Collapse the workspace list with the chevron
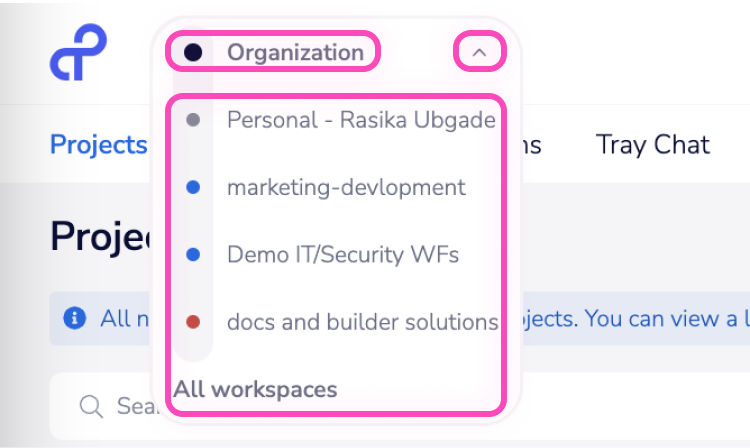The width and height of the screenshot is (750, 448). click(x=478, y=53)
